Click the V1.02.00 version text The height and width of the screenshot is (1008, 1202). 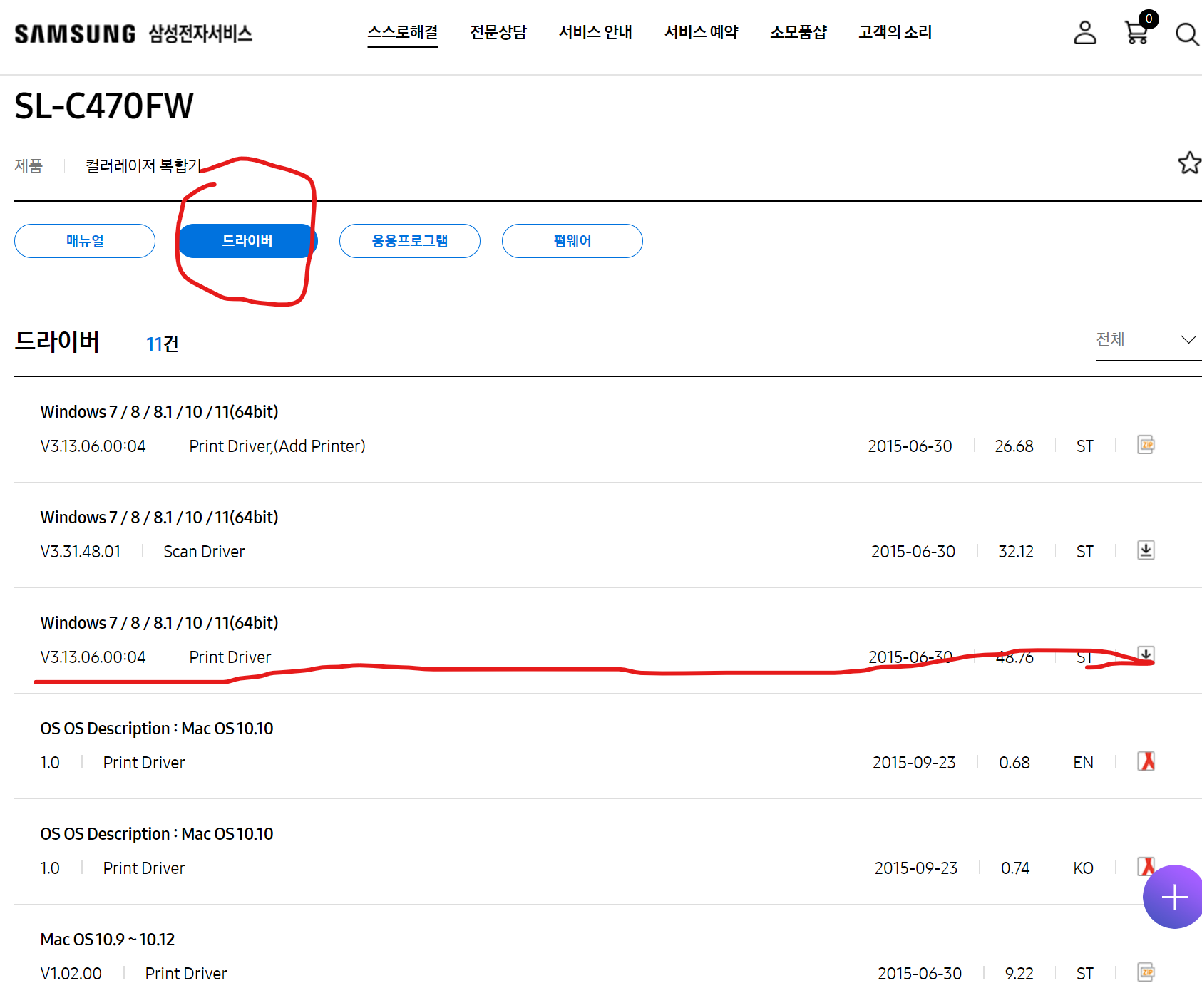(x=71, y=974)
